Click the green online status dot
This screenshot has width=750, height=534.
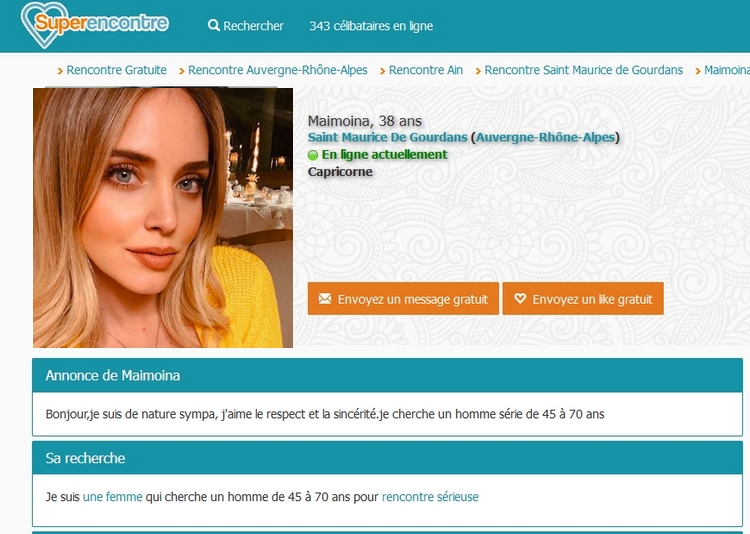(313, 155)
